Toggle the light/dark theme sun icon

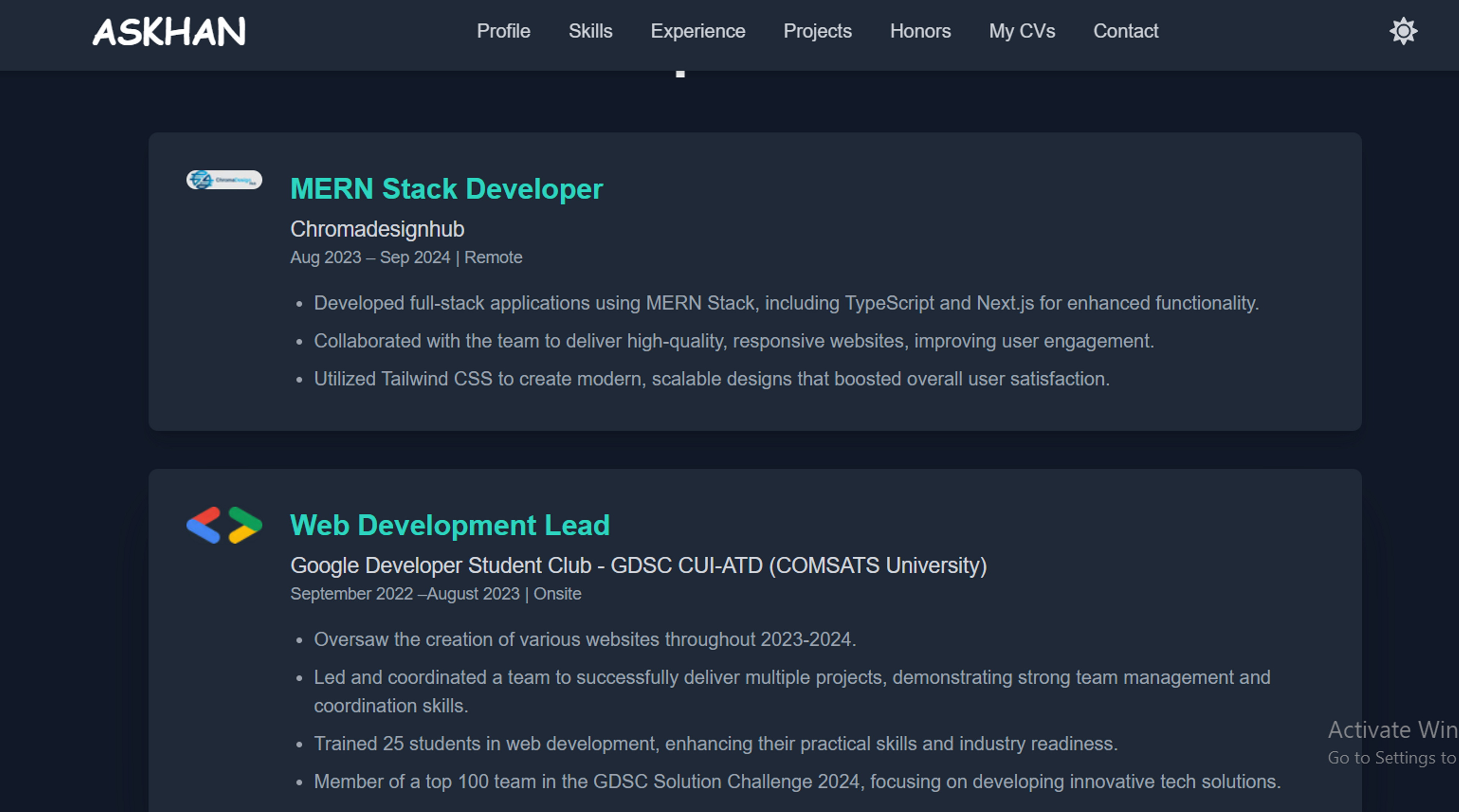pos(1403,31)
